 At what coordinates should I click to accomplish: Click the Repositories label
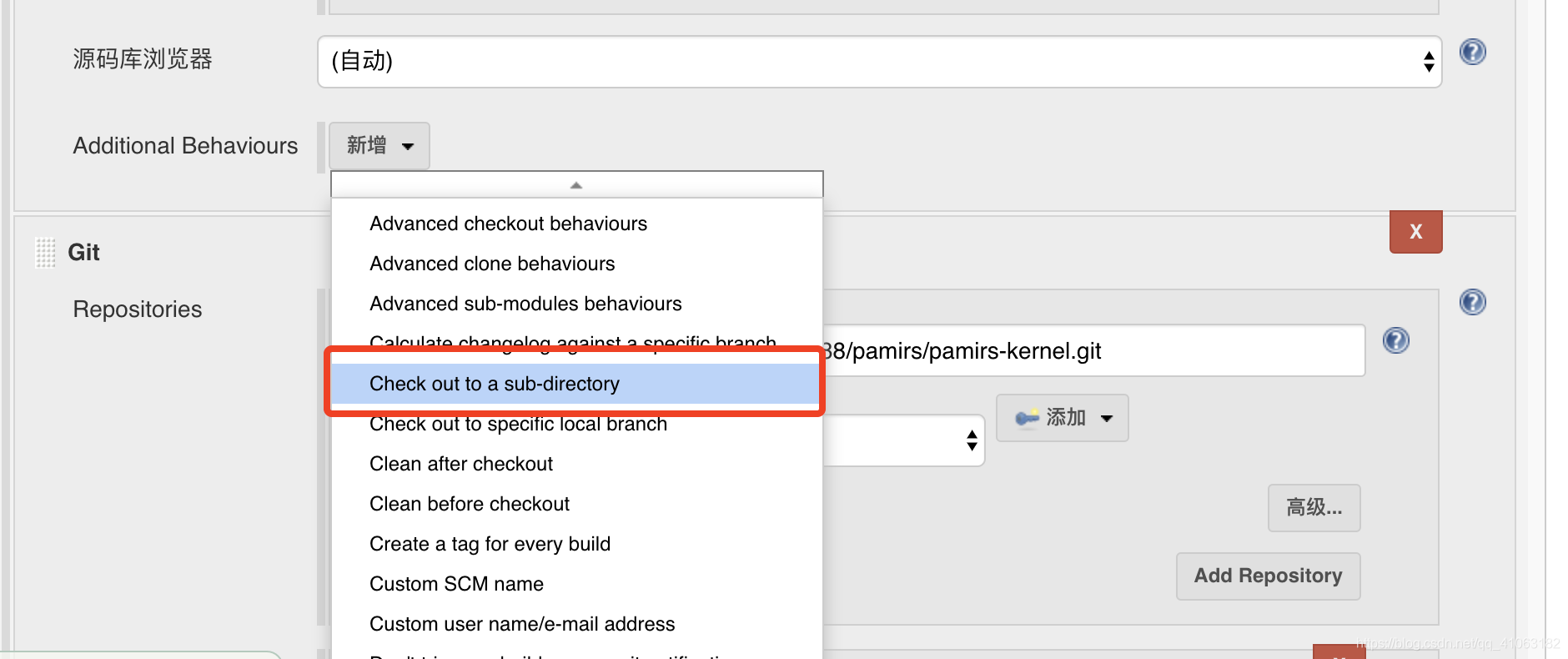[x=138, y=309]
